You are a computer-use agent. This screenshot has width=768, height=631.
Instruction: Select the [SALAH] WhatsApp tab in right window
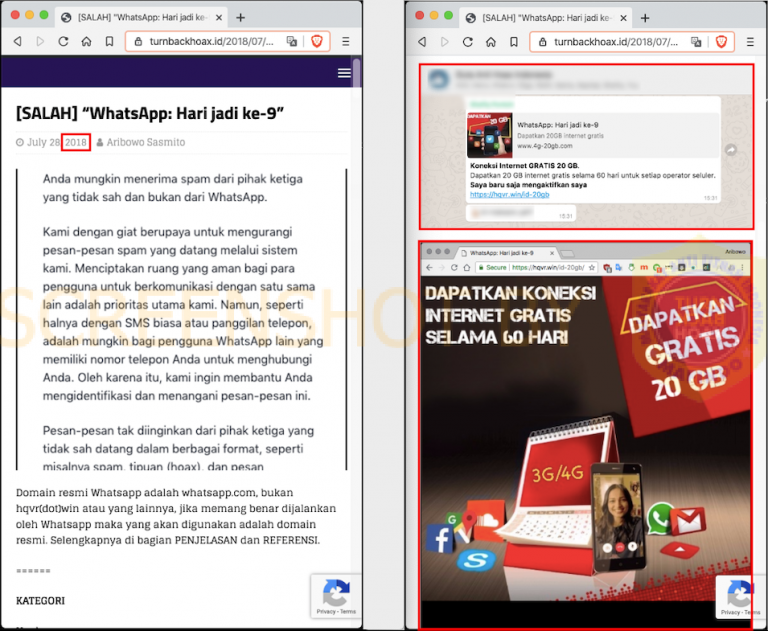[x=546, y=18]
